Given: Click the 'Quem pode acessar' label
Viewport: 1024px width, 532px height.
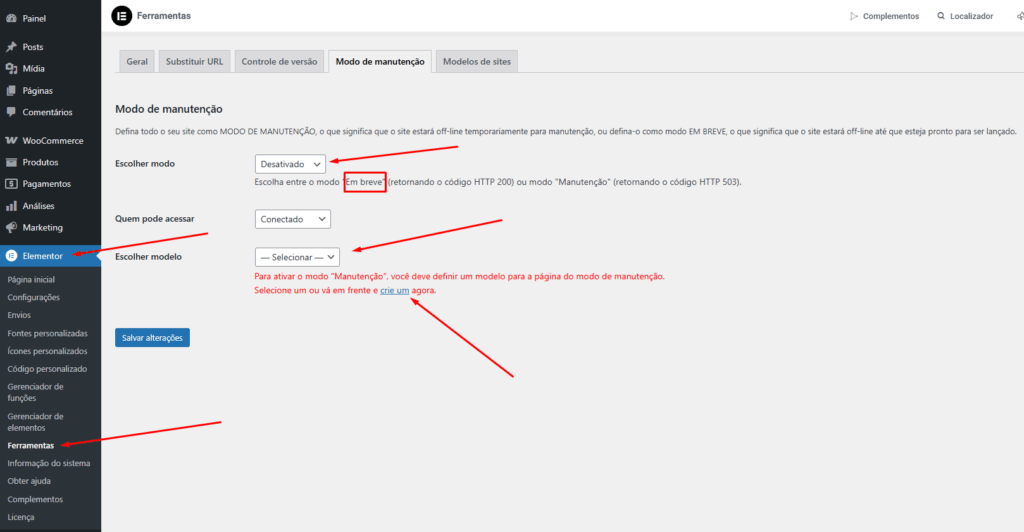Looking at the screenshot, I should [155, 219].
